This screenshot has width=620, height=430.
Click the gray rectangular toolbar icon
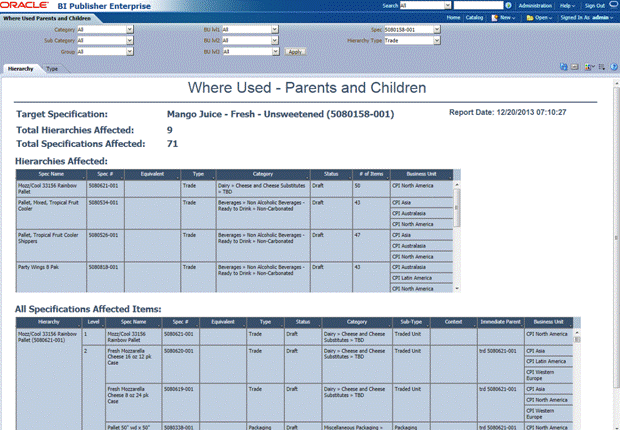(x=575, y=67)
